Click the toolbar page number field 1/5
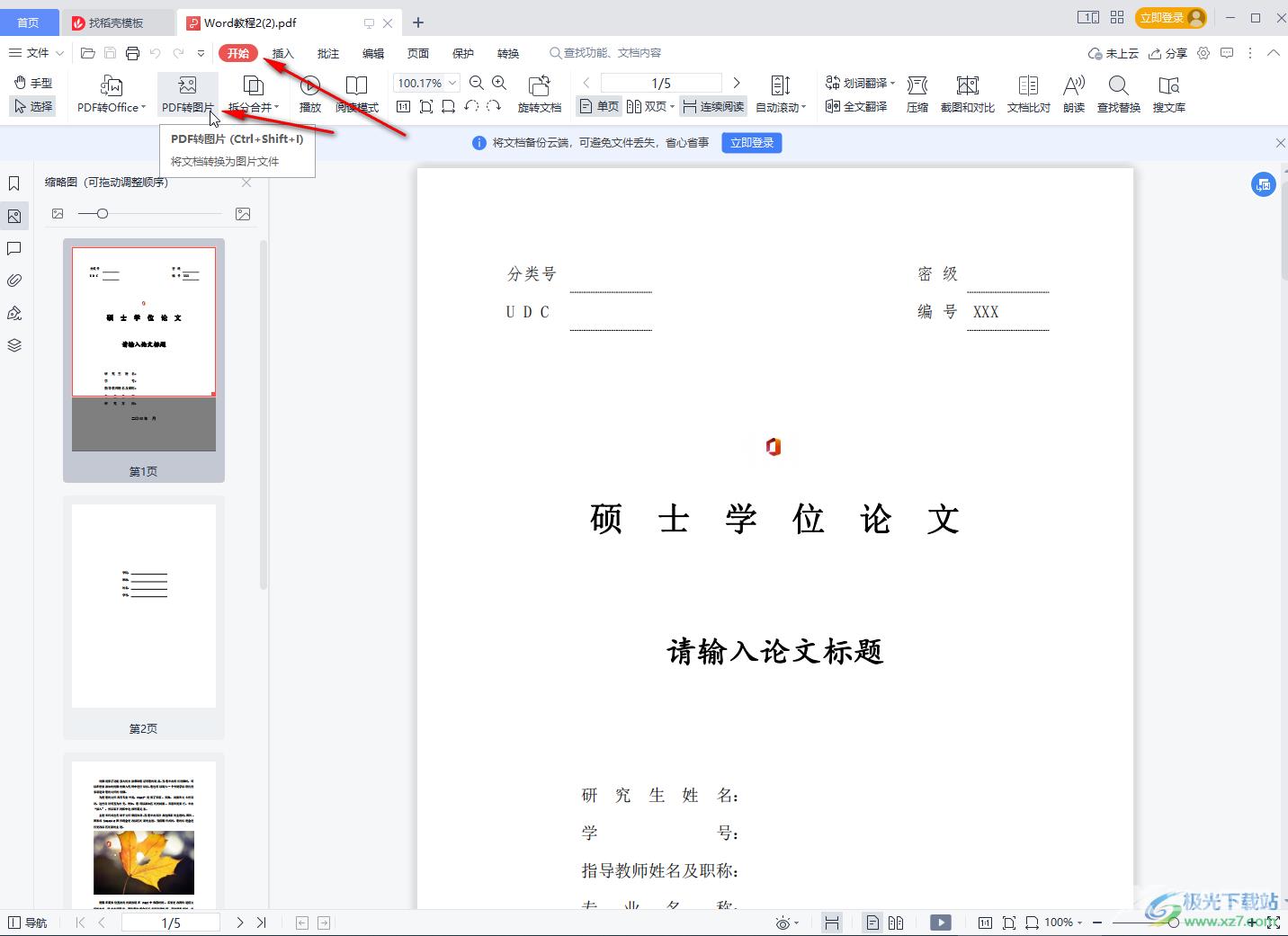This screenshot has height=936, width=1288. (661, 83)
